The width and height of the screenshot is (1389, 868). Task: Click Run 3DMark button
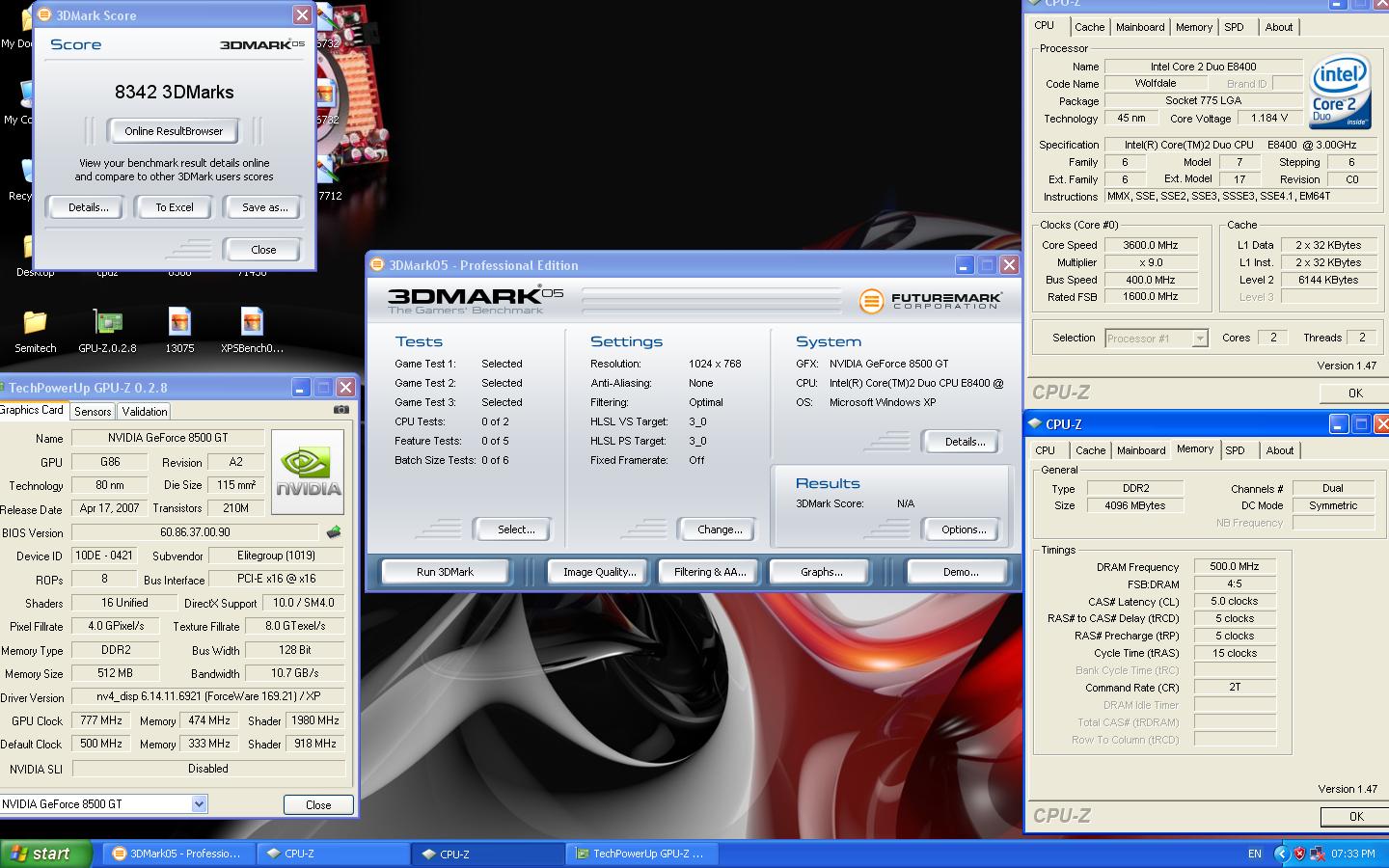tap(445, 572)
